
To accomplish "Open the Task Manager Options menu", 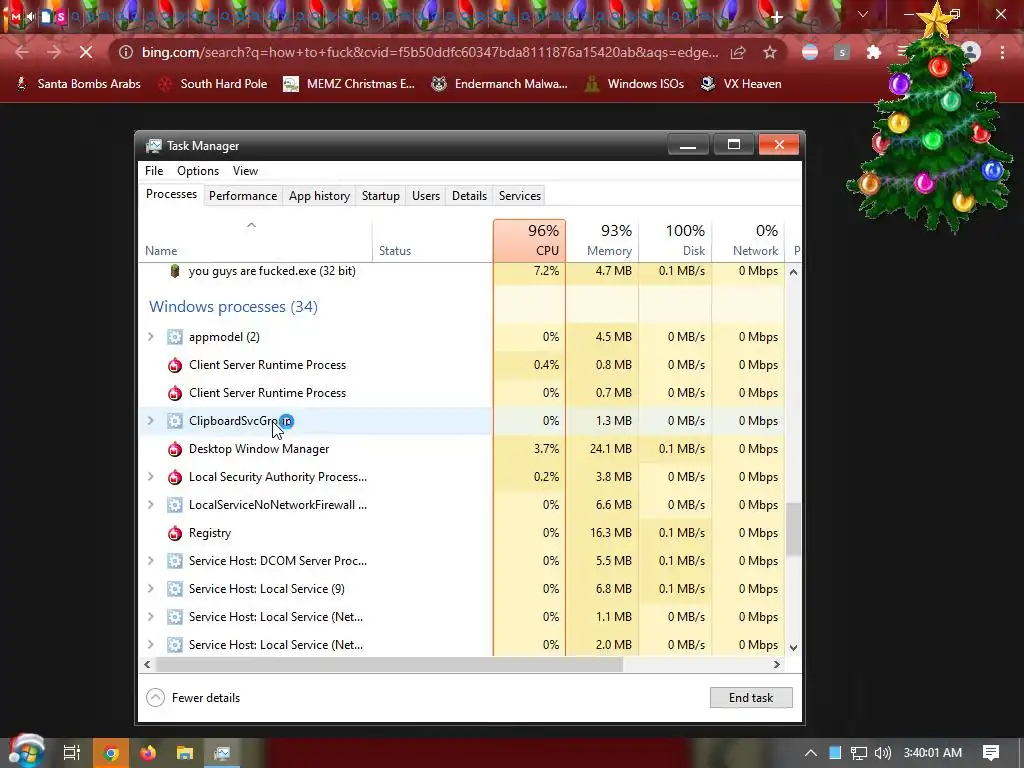I will (x=198, y=171).
